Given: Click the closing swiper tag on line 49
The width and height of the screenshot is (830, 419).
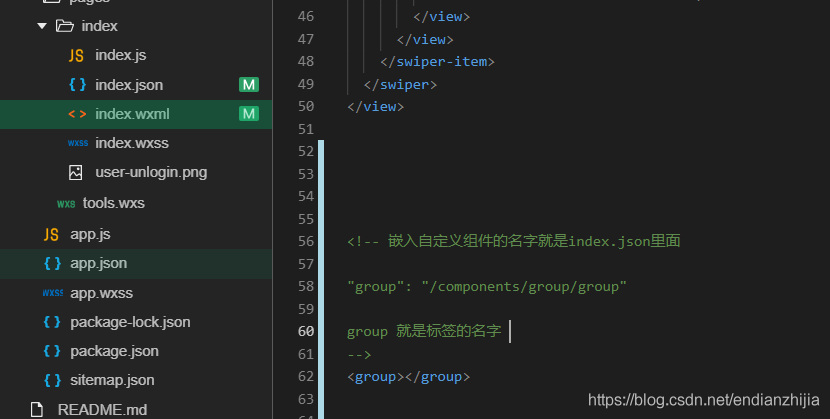Looking at the screenshot, I should (x=400, y=85).
